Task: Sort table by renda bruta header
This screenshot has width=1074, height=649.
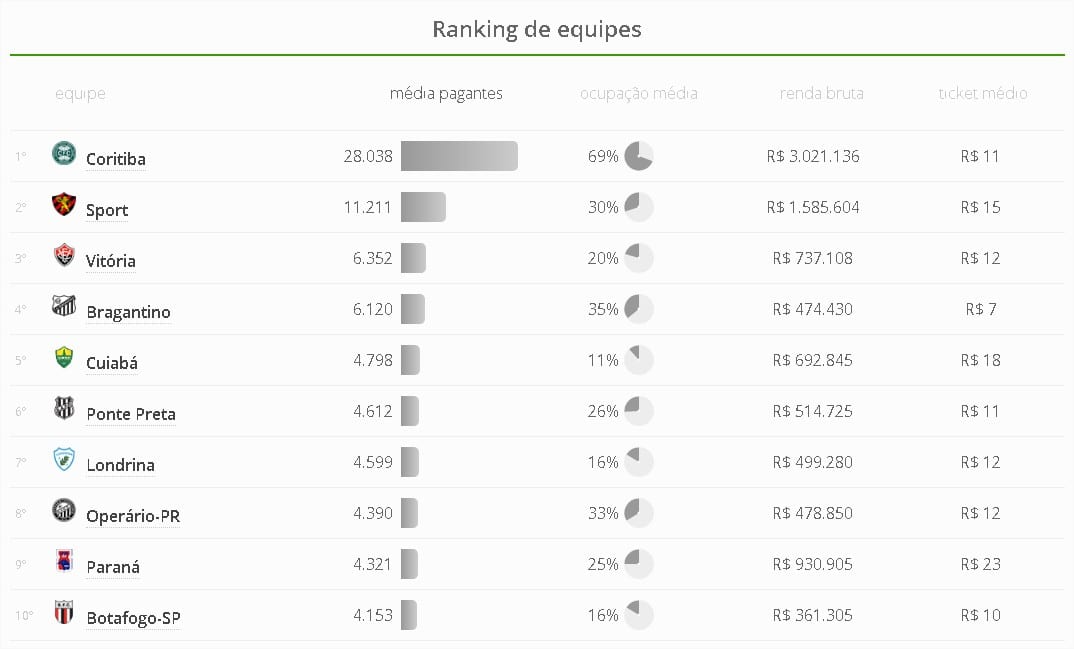Action: (821, 94)
